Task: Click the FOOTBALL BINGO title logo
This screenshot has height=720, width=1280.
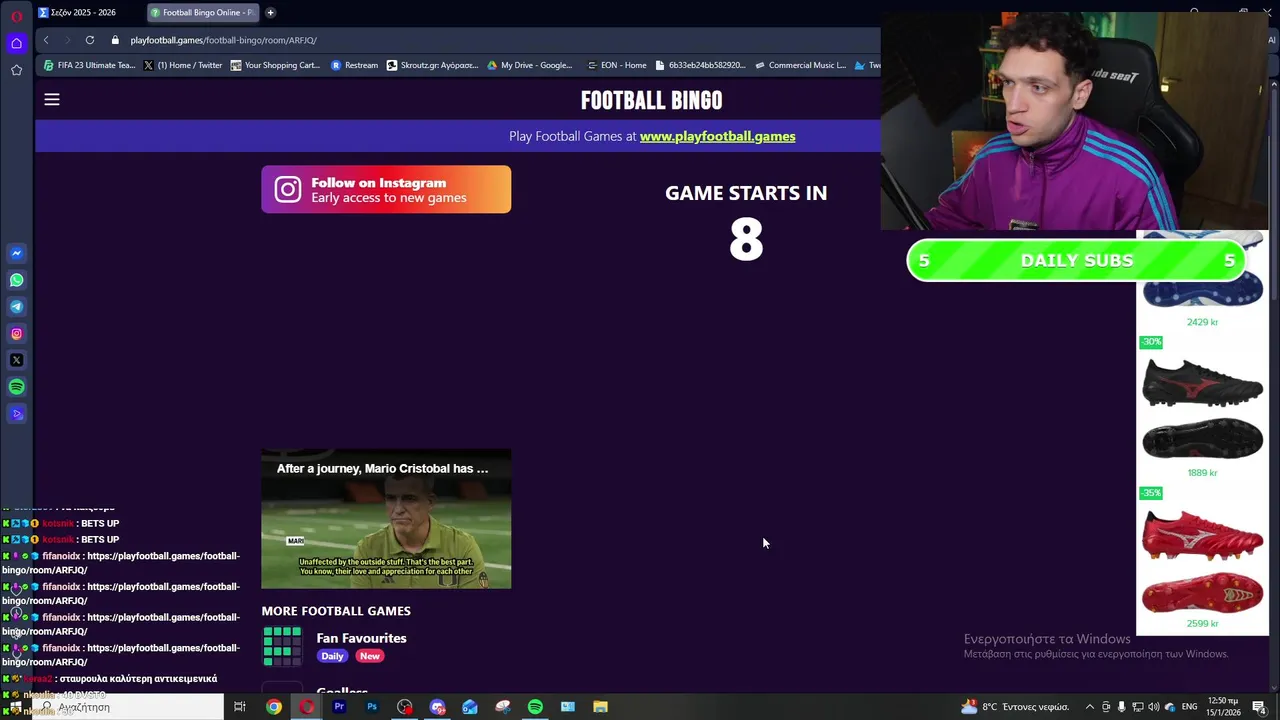Action: pyautogui.click(x=651, y=100)
